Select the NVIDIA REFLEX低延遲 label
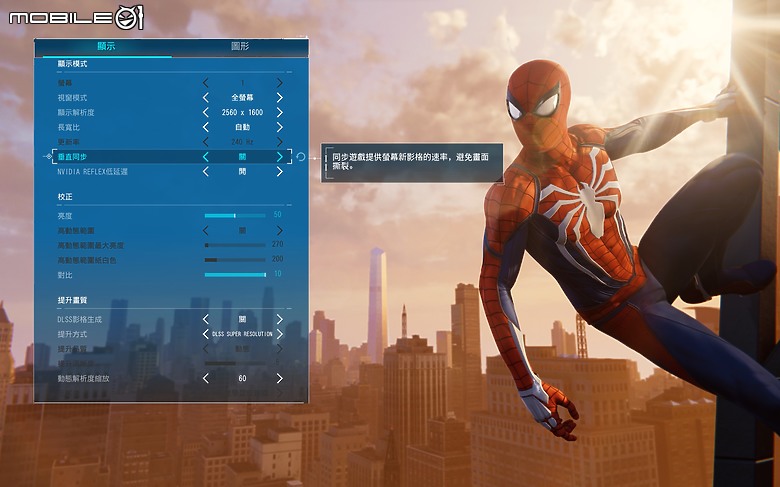This screenshot has height=487, width=780. click(93, 172)
